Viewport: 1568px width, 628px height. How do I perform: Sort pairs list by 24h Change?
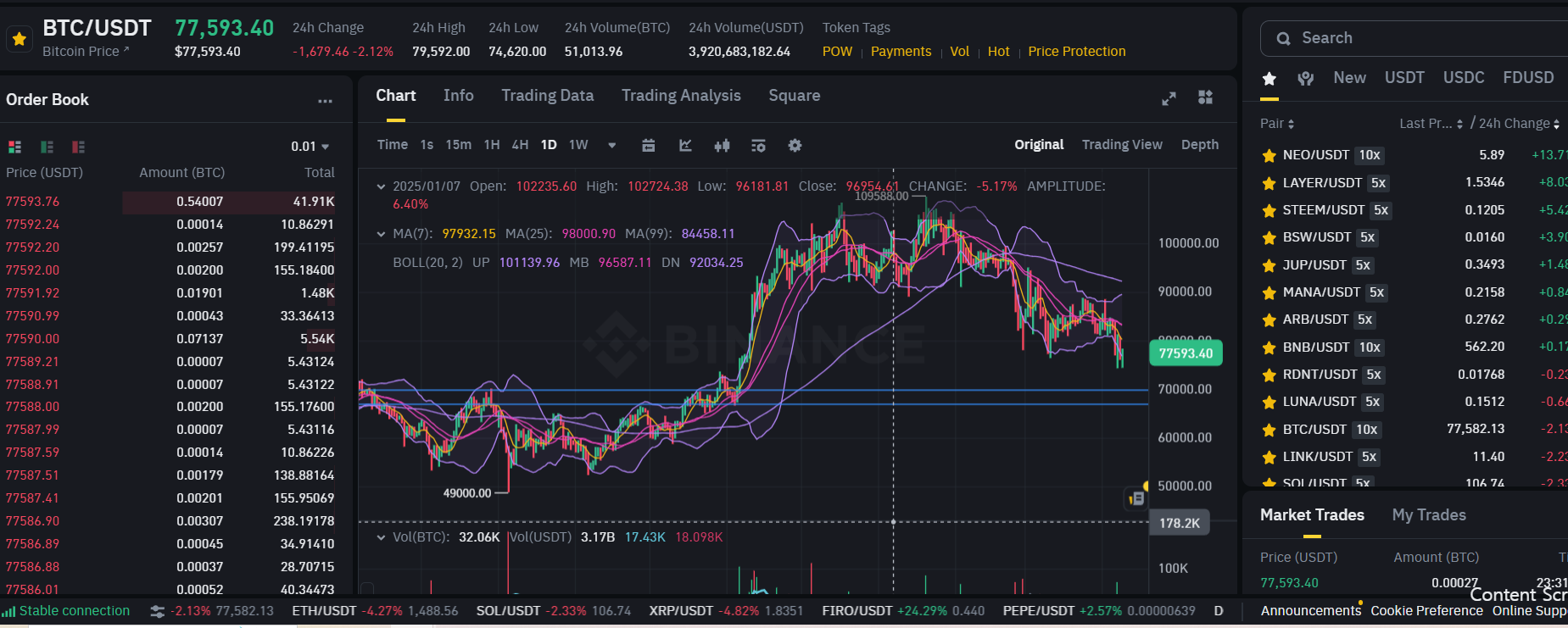tap(1520, 124)
